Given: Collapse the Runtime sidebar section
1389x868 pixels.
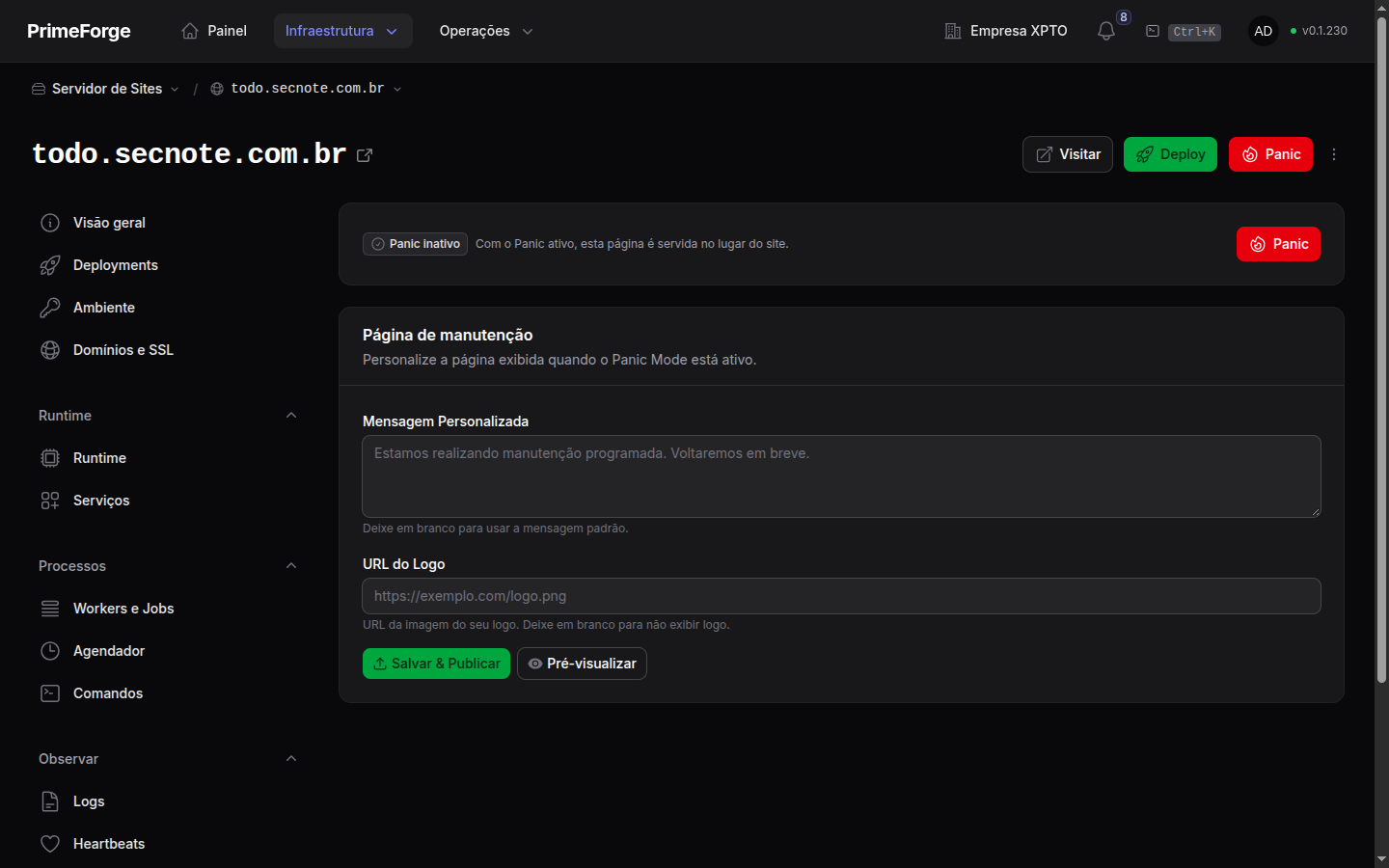Looking at the screenshot, I should 291,416.
